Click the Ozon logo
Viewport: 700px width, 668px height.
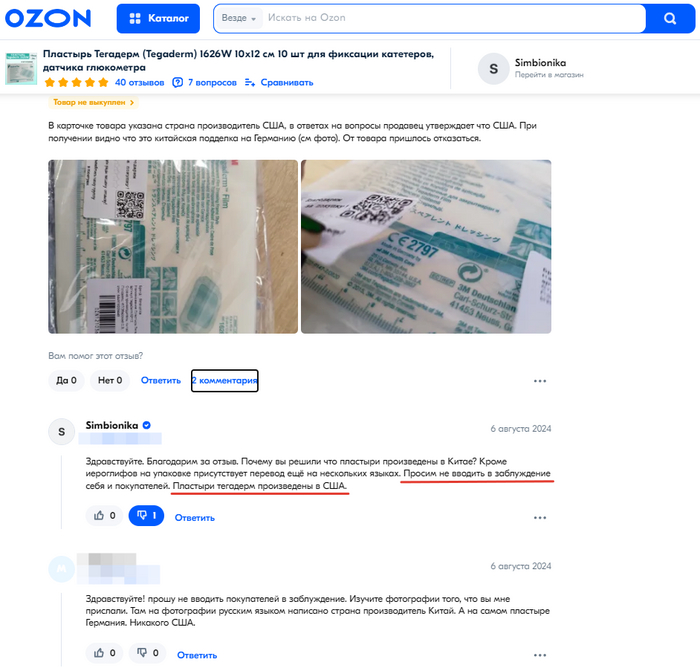[x=48, y=18]
